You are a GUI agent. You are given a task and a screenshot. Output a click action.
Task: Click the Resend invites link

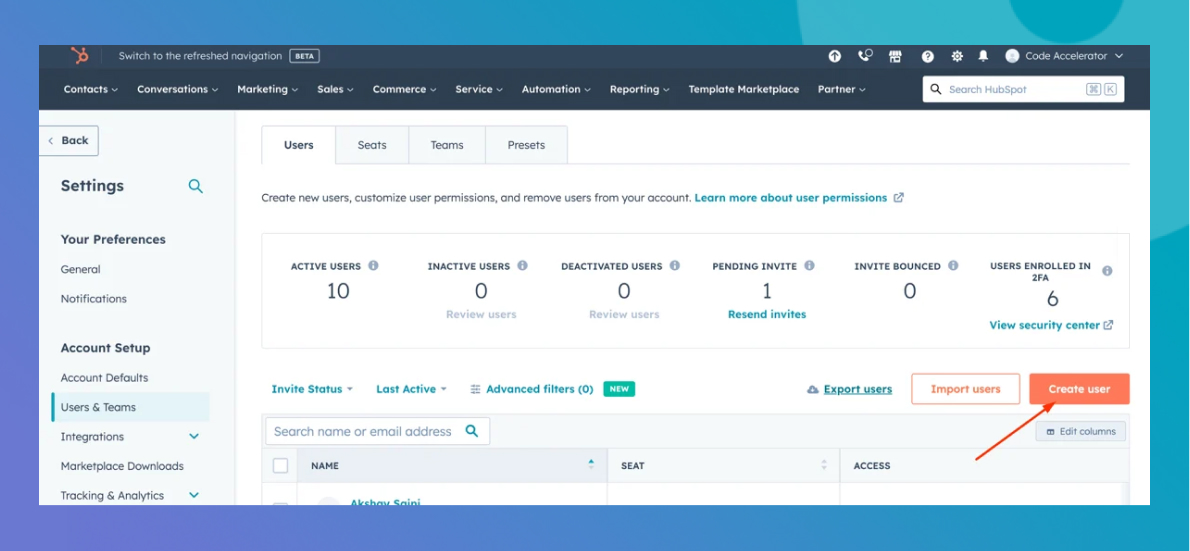[767, 314]
